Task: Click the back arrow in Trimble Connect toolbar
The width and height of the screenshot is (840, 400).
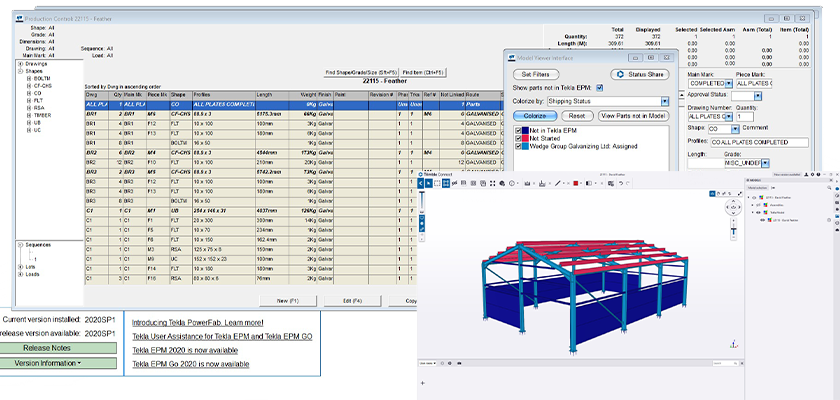Action: pyautogui.click(x=421, y=183)
